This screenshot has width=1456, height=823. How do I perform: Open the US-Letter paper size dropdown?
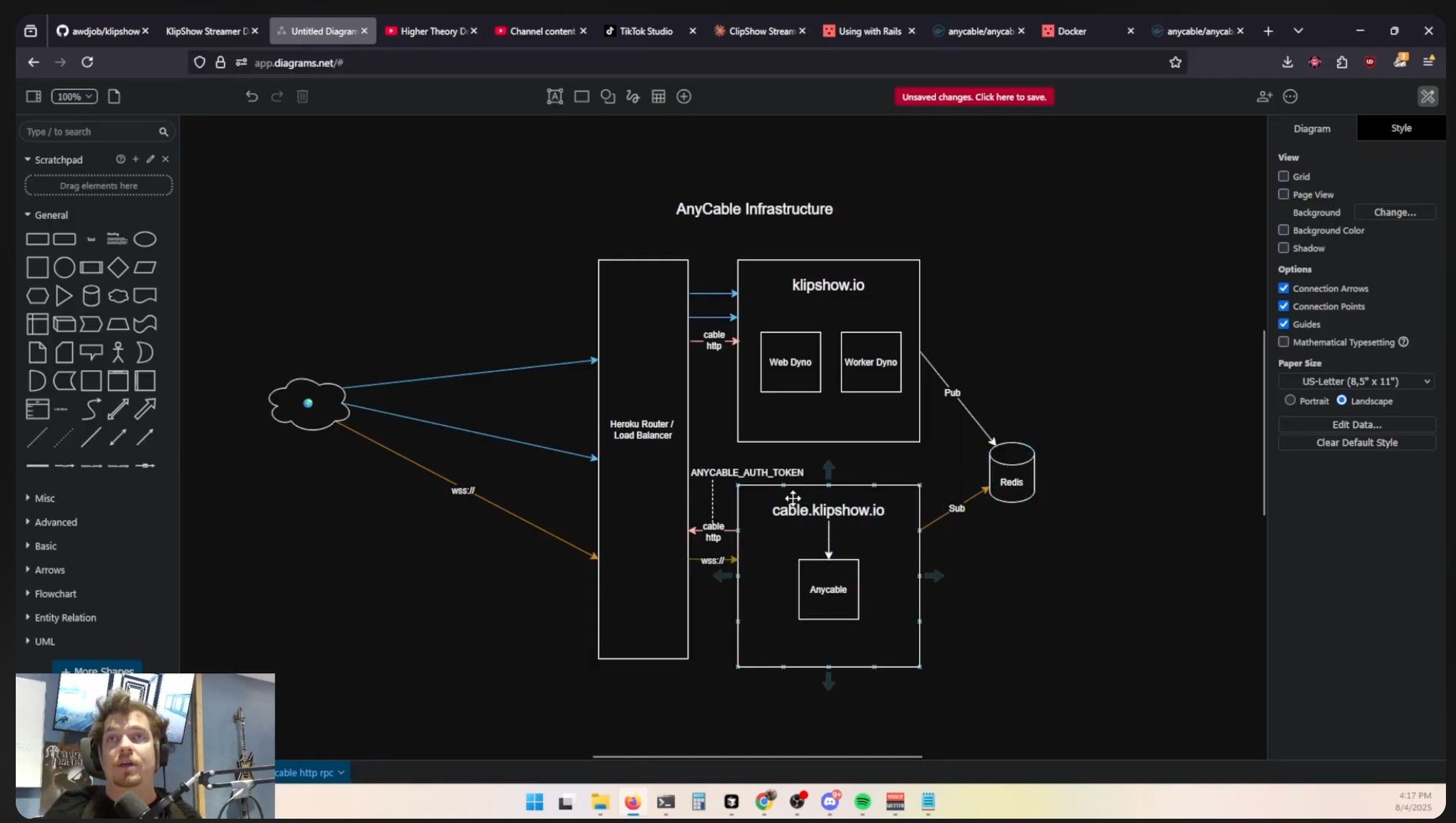click(1356, 381)
